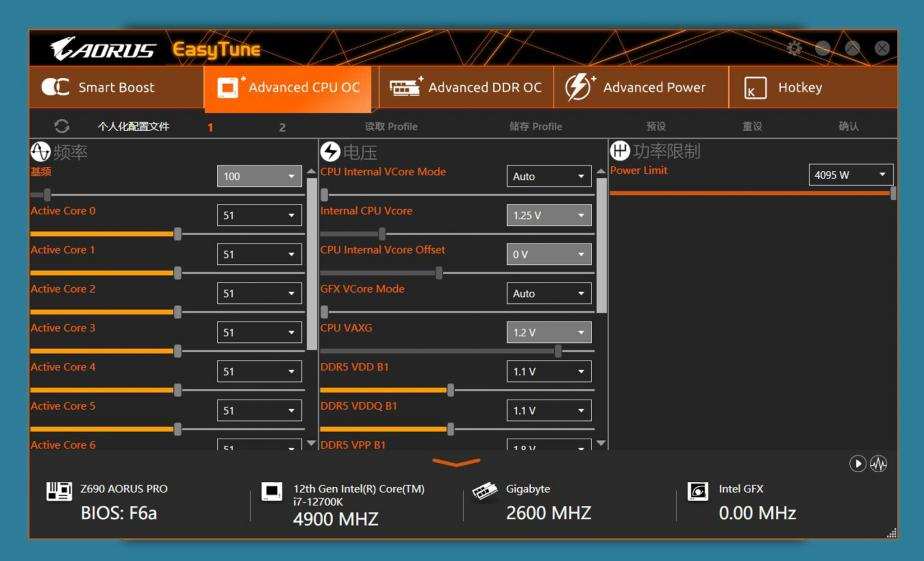
Task: Click the memory module icon beside Gigabyte
Action: click(x=484, y=491)
